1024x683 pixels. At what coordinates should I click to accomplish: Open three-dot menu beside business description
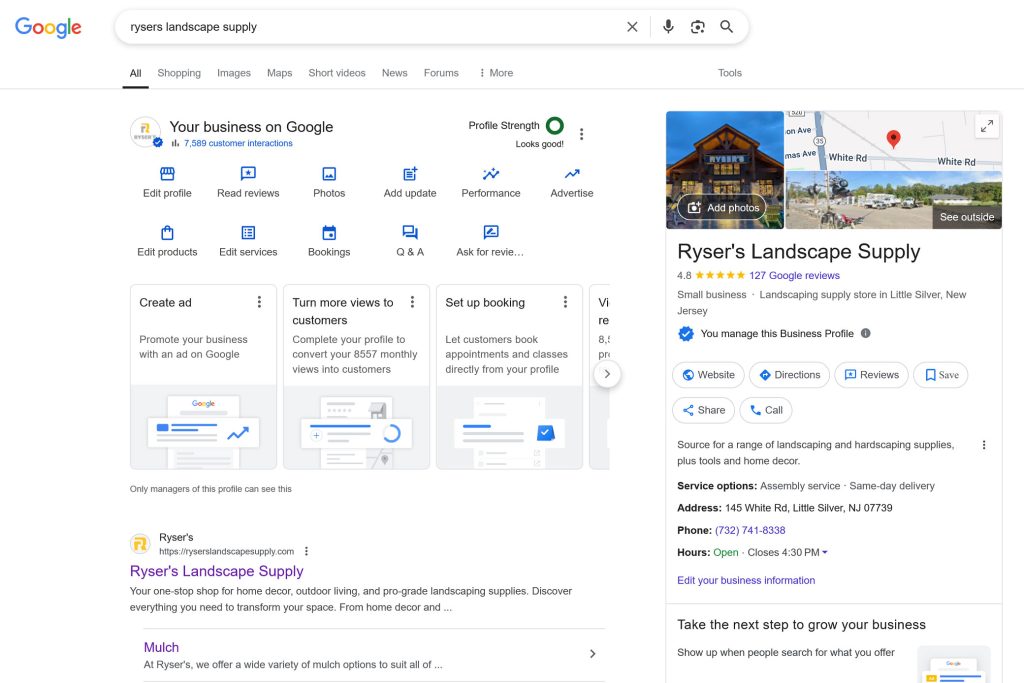tap(984, 445)
